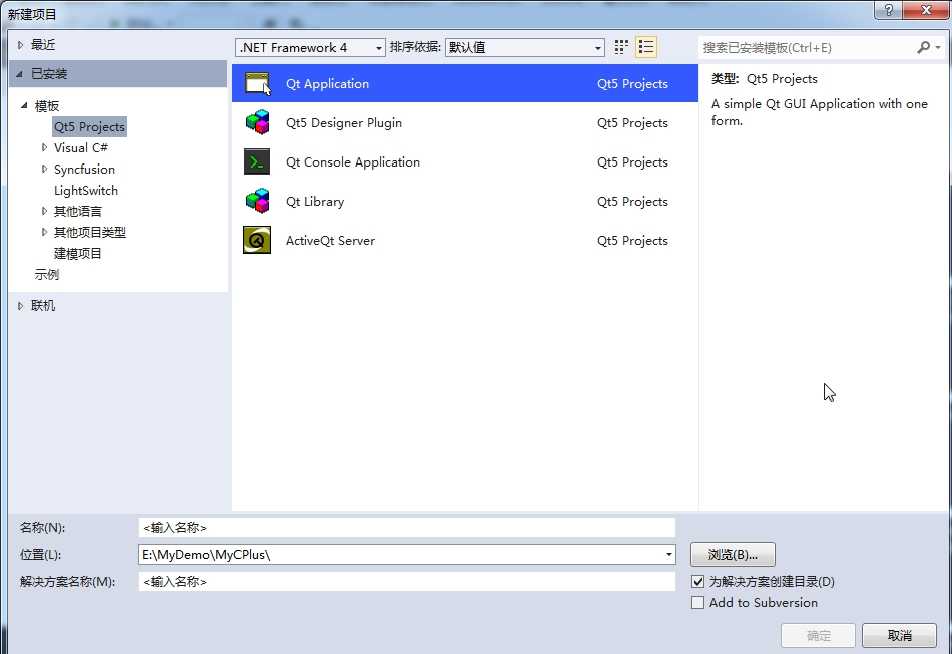Open search options dropdown arrow
This screenshot has height=654, width=952.
[938, 47]
